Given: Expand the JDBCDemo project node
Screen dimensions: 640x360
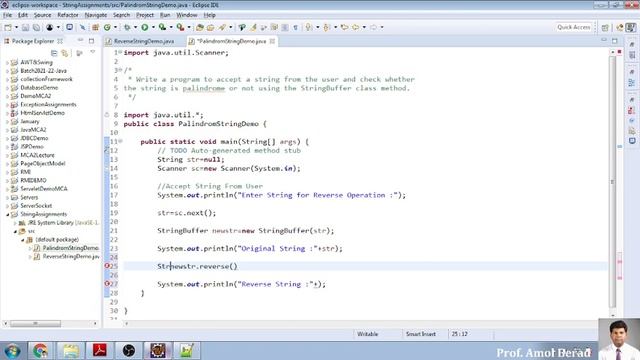Looking at the screenshot, I should 7,138.
